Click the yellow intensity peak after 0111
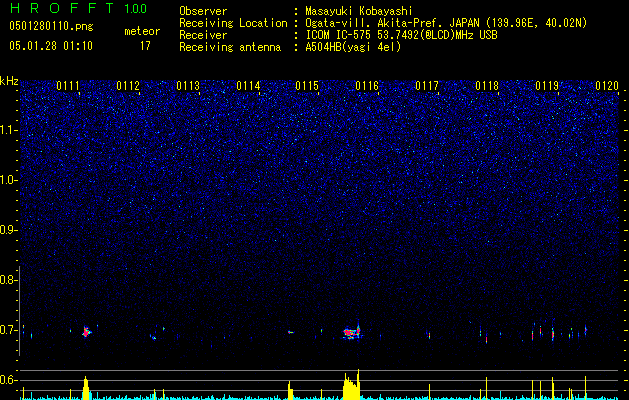629x400 pixels. point(85,388)
